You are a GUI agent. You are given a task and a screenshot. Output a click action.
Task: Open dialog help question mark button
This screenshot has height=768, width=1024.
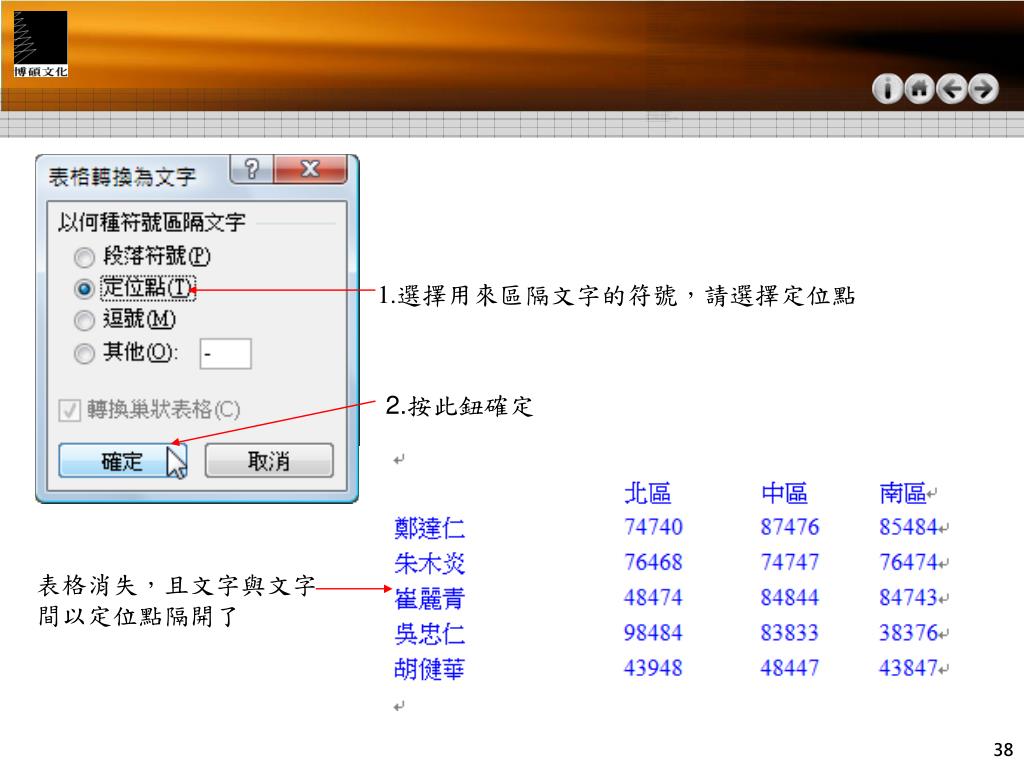(251, 170)
